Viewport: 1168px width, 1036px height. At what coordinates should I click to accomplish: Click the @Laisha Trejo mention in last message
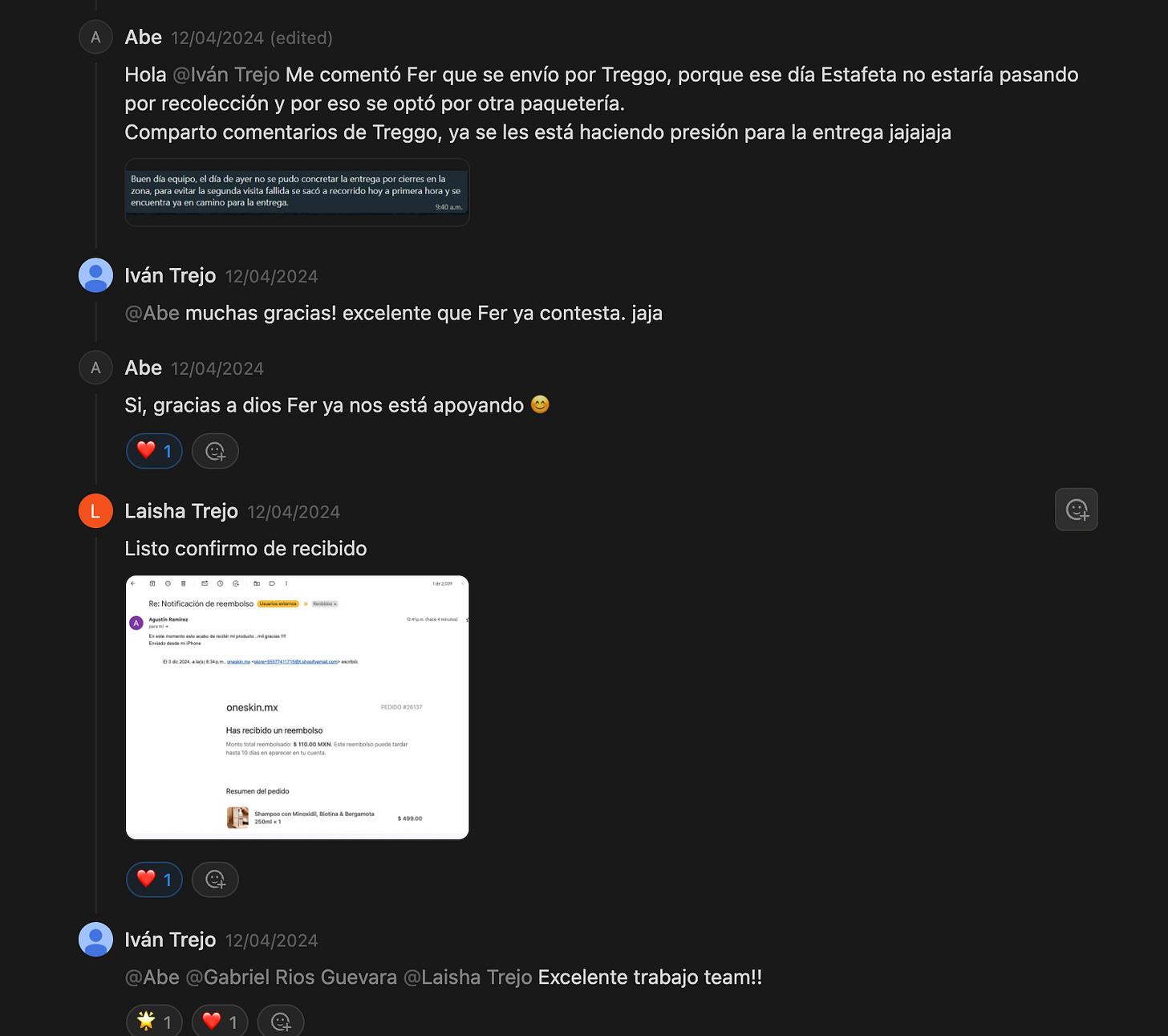468,977
